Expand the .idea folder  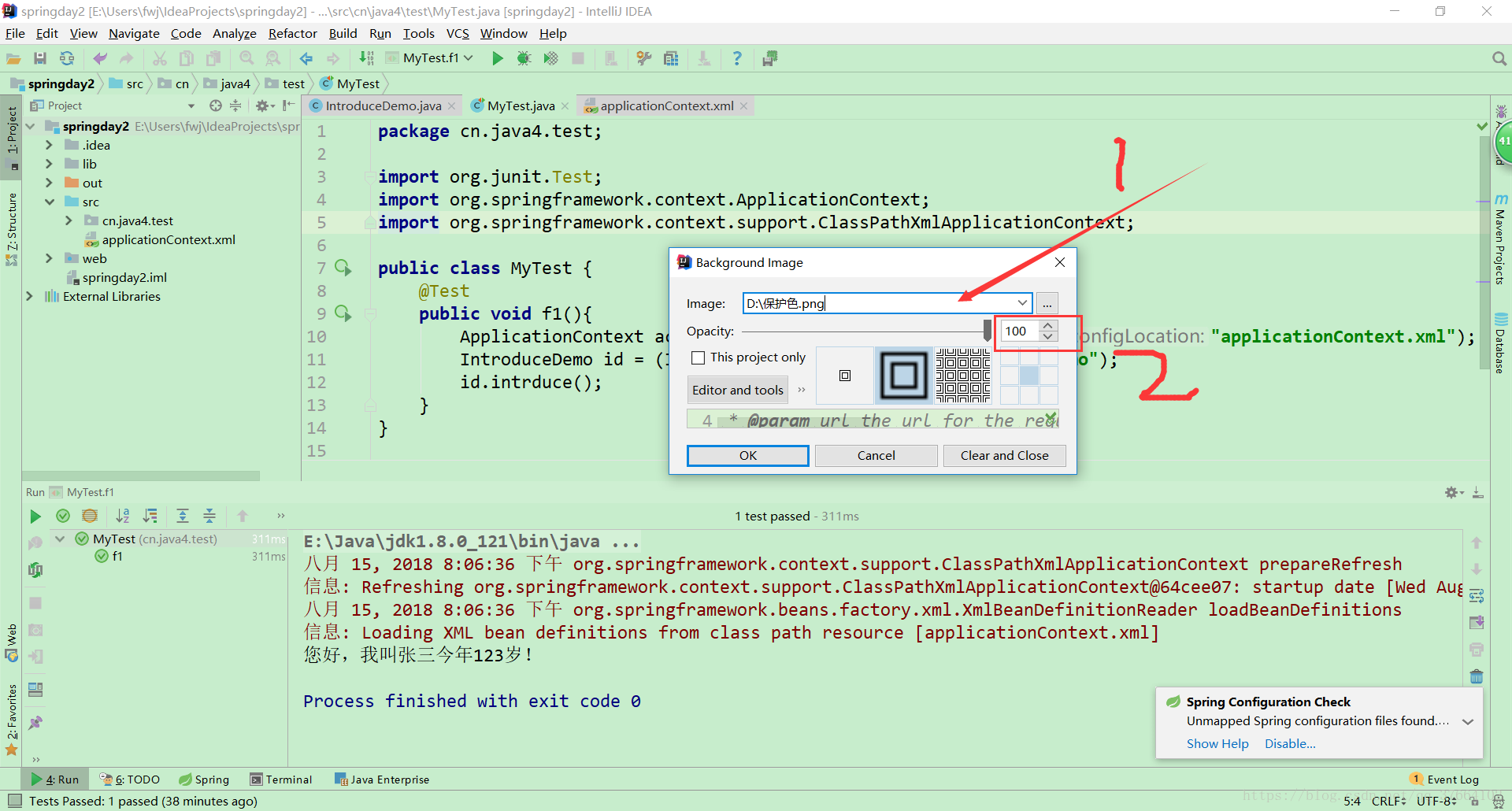49,145
